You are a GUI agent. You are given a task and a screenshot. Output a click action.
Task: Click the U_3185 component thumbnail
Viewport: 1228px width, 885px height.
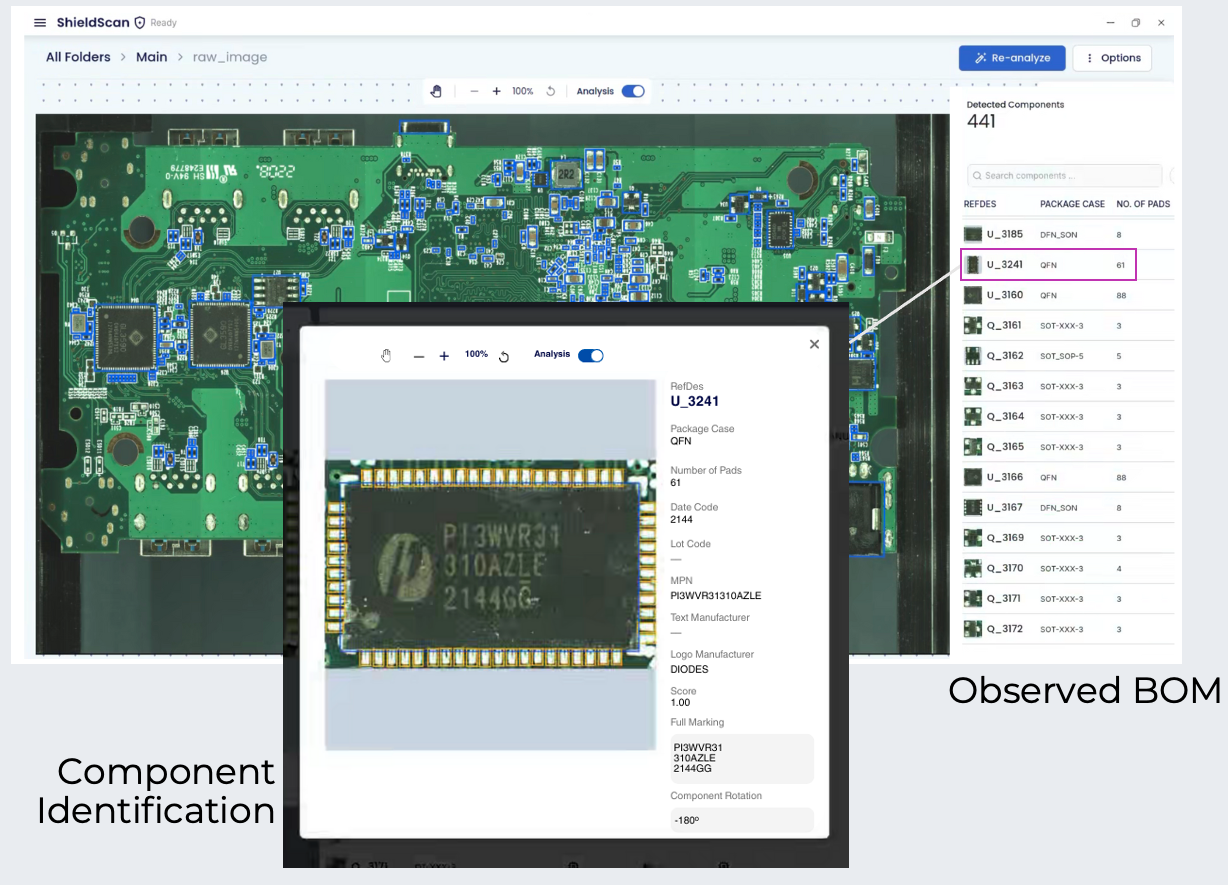click(x=972, y=234)
